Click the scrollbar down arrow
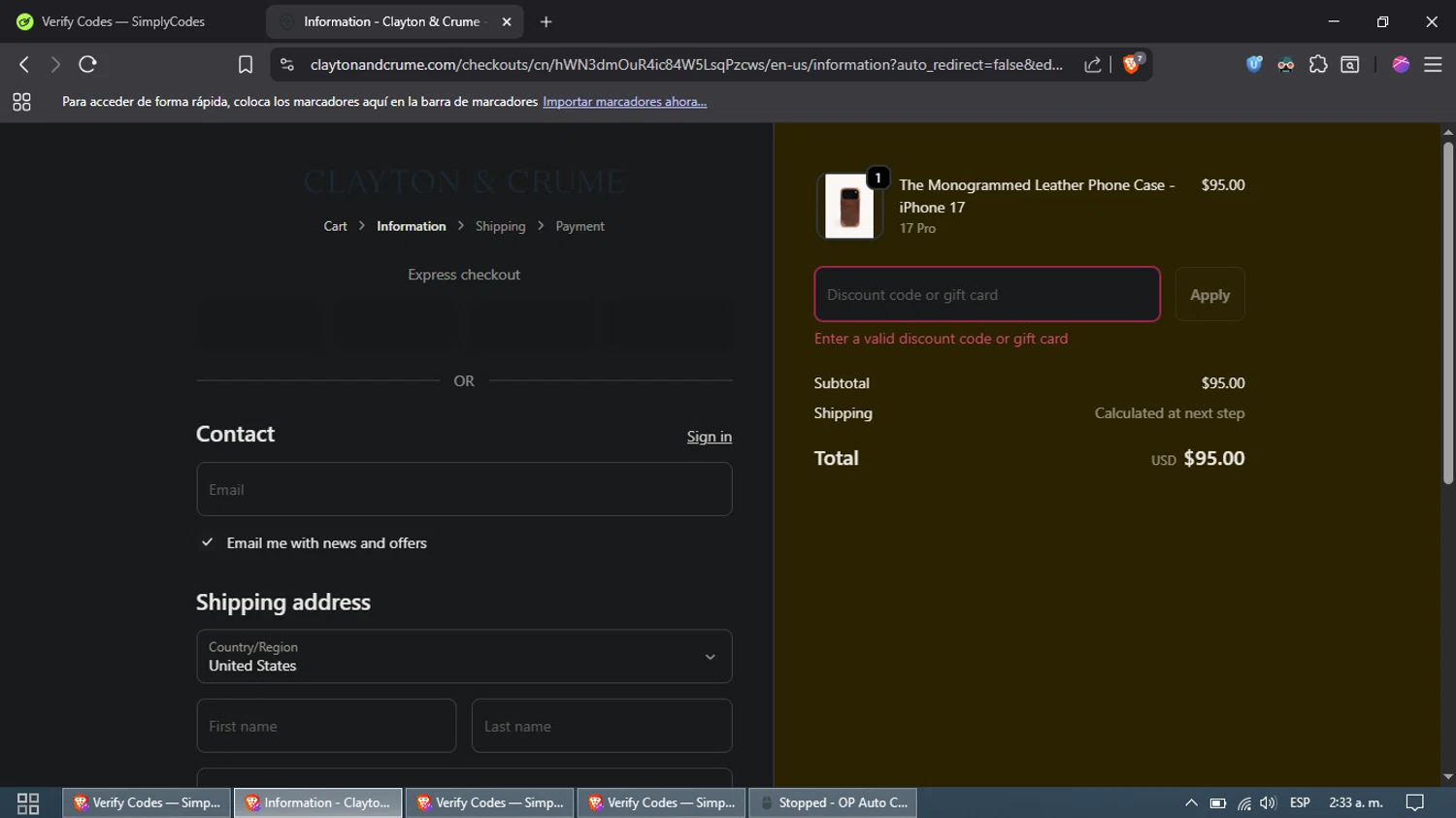Image resolution: width=1456 pixels, height=818 pixels. click(x=1447, y=777)
